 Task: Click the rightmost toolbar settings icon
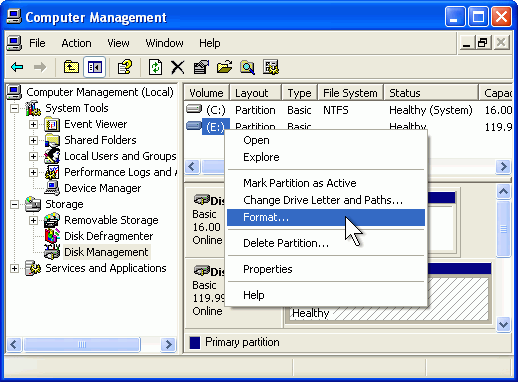271,67
